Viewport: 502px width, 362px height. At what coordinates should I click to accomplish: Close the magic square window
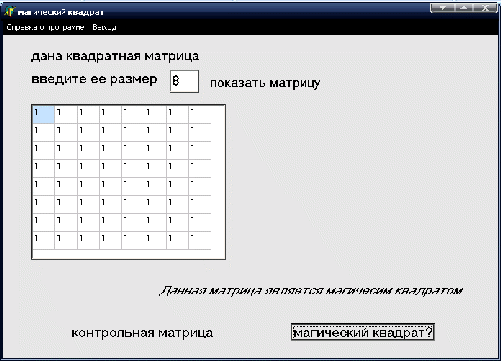point(485,8)
